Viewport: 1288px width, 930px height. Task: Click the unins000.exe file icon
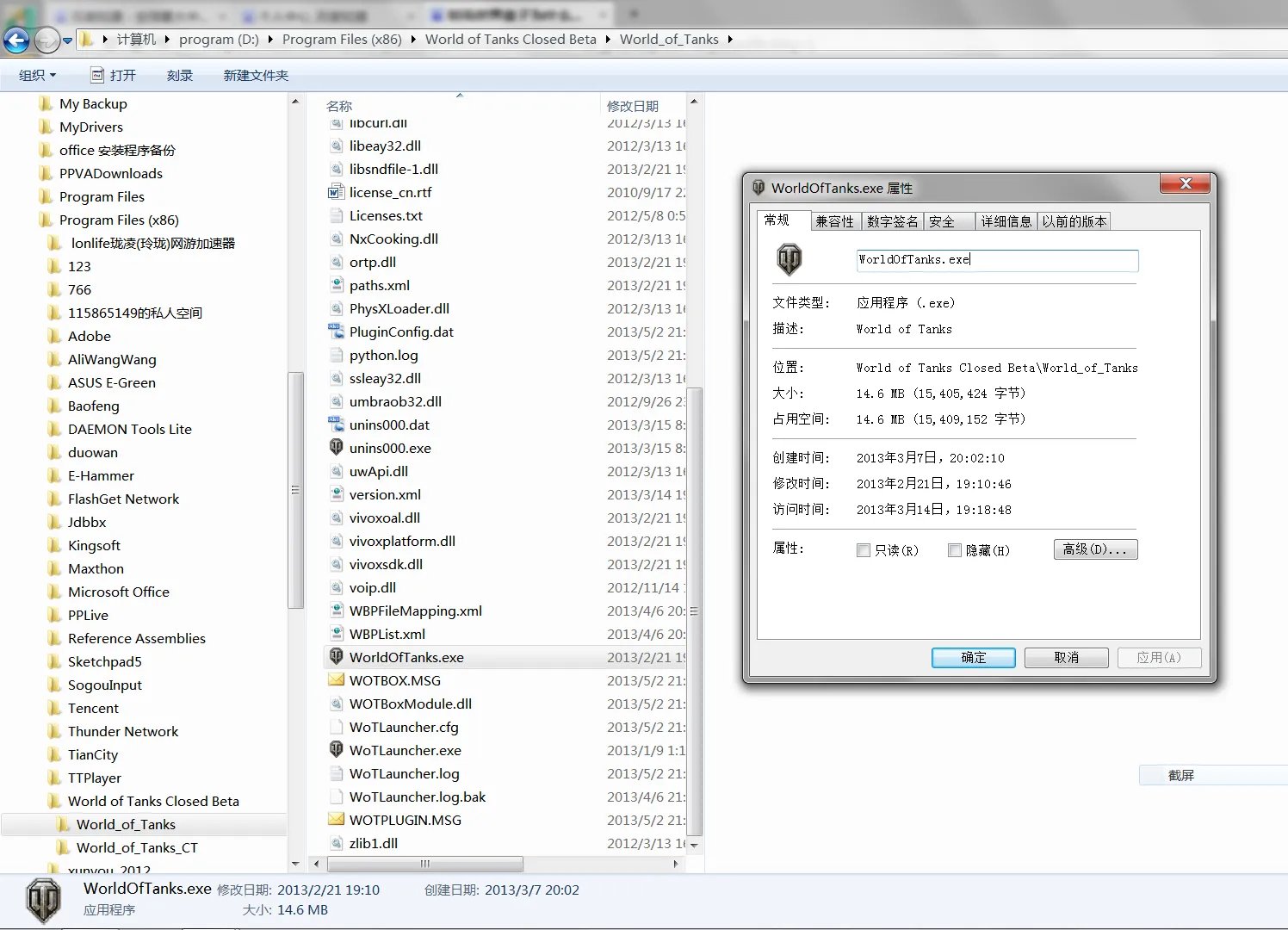[336, 448]
